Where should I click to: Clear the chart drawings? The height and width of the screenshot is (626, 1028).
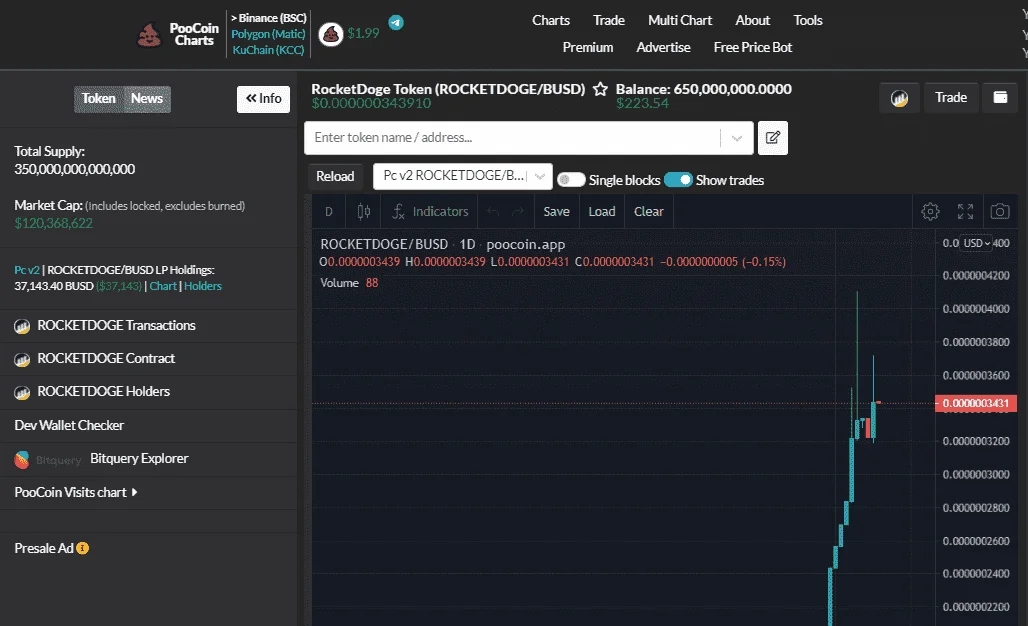click(648, 212)
